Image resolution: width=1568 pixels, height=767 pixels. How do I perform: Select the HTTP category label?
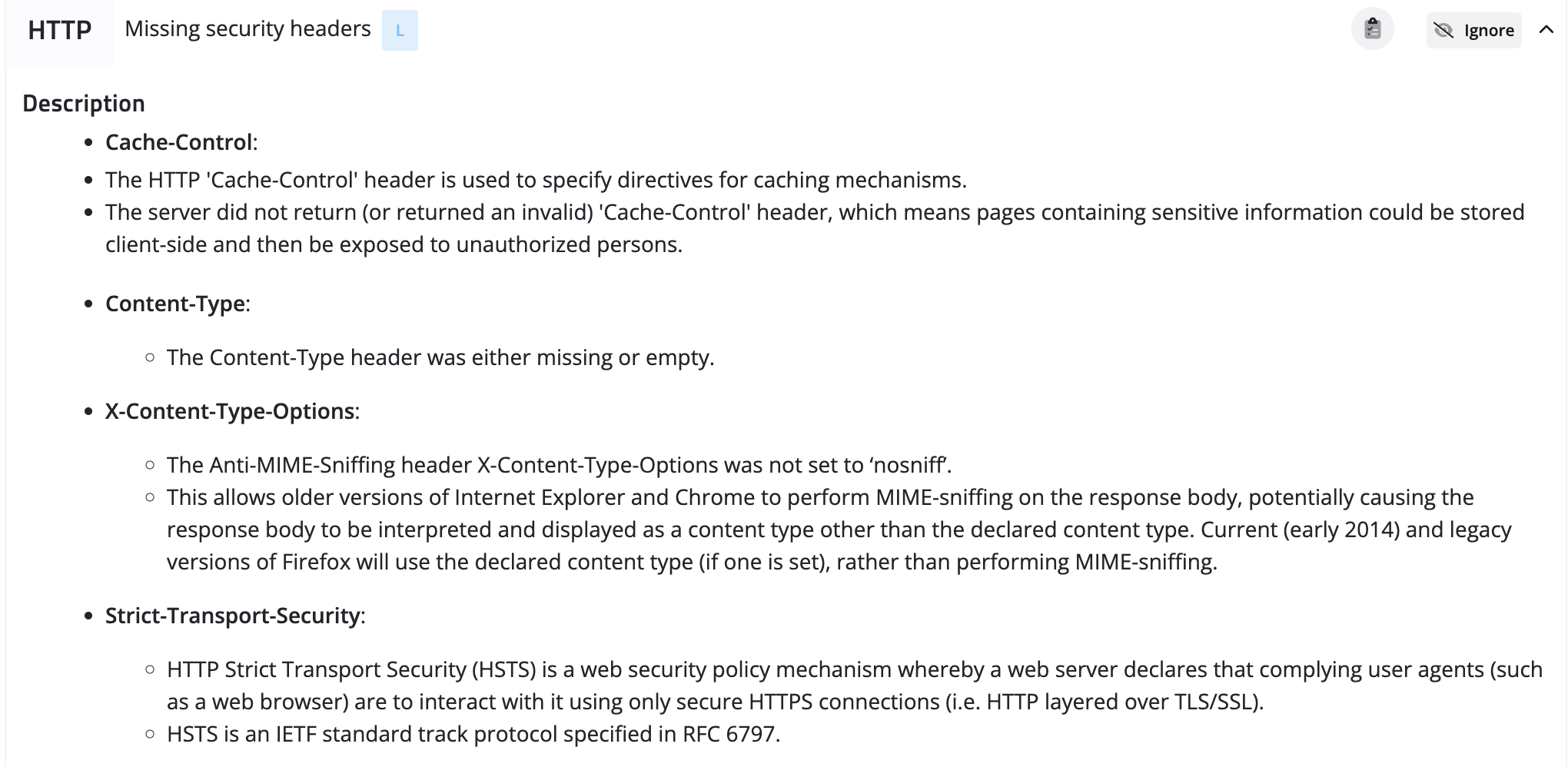click(x=60, y=30)
